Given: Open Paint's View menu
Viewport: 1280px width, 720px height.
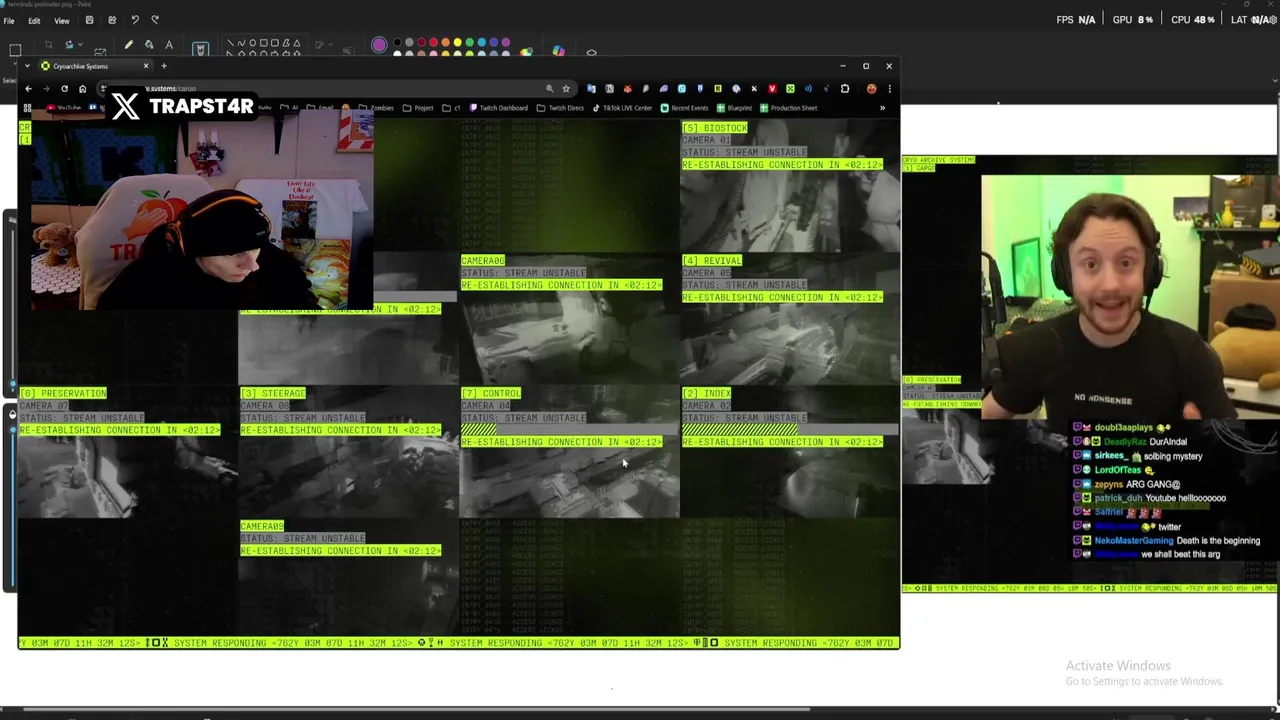Looking at the screenshot, I should pyautogui.click(x=61, y=20).
